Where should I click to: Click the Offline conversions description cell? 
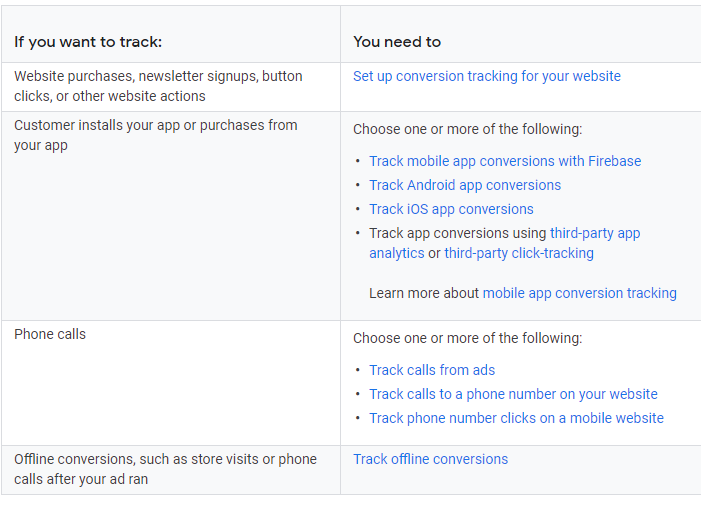point(165,469)
